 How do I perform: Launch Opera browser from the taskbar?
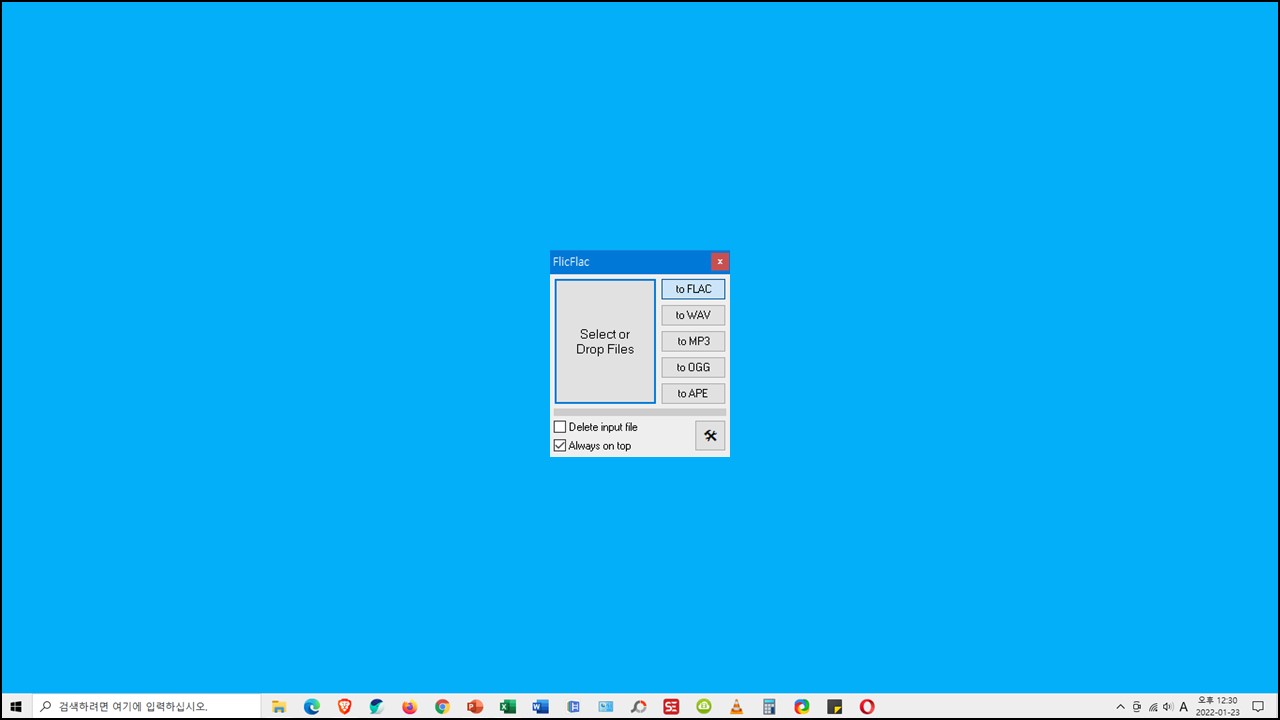[867, 706]
